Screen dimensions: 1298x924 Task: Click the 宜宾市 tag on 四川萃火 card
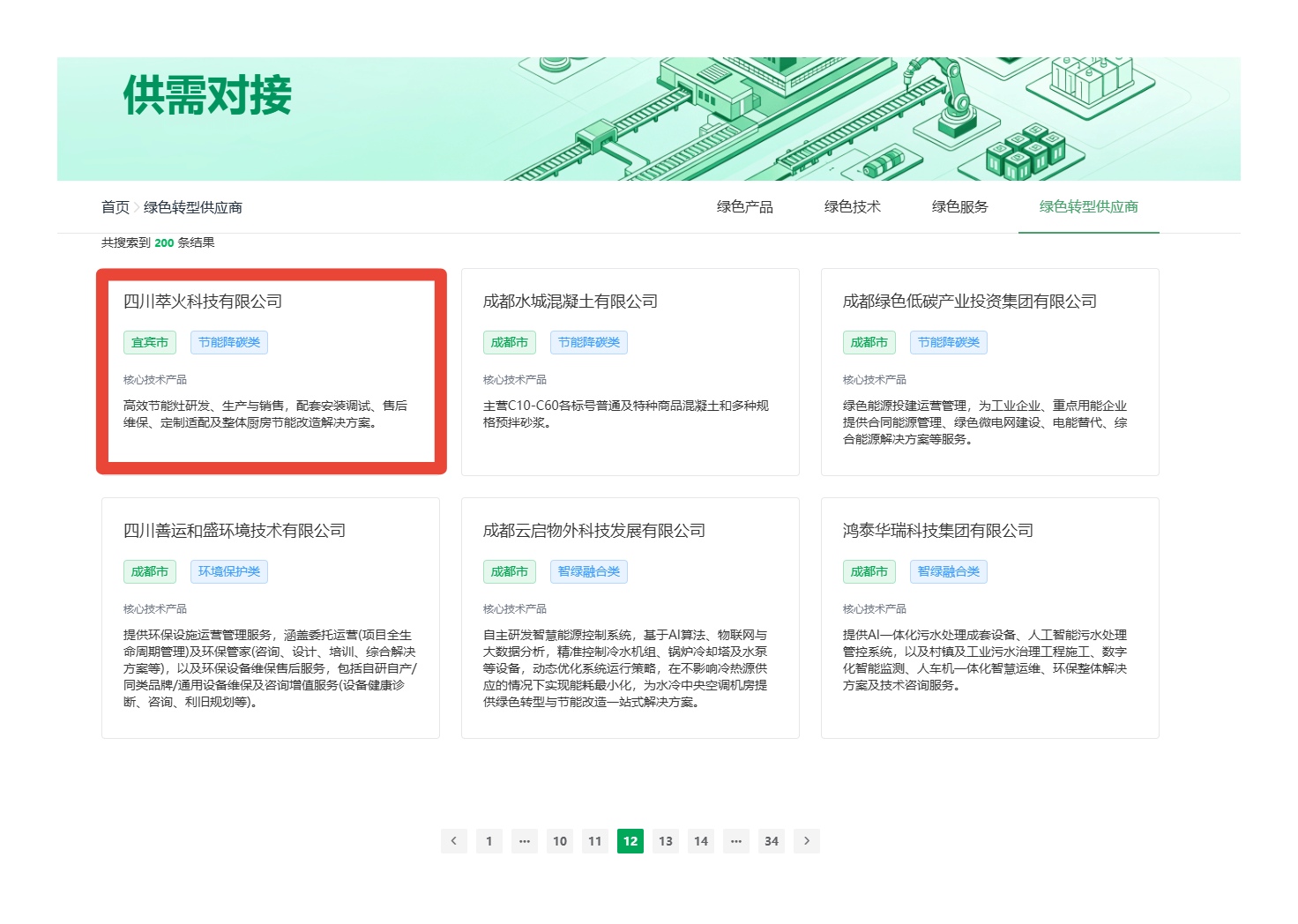[x=150, y=342]
